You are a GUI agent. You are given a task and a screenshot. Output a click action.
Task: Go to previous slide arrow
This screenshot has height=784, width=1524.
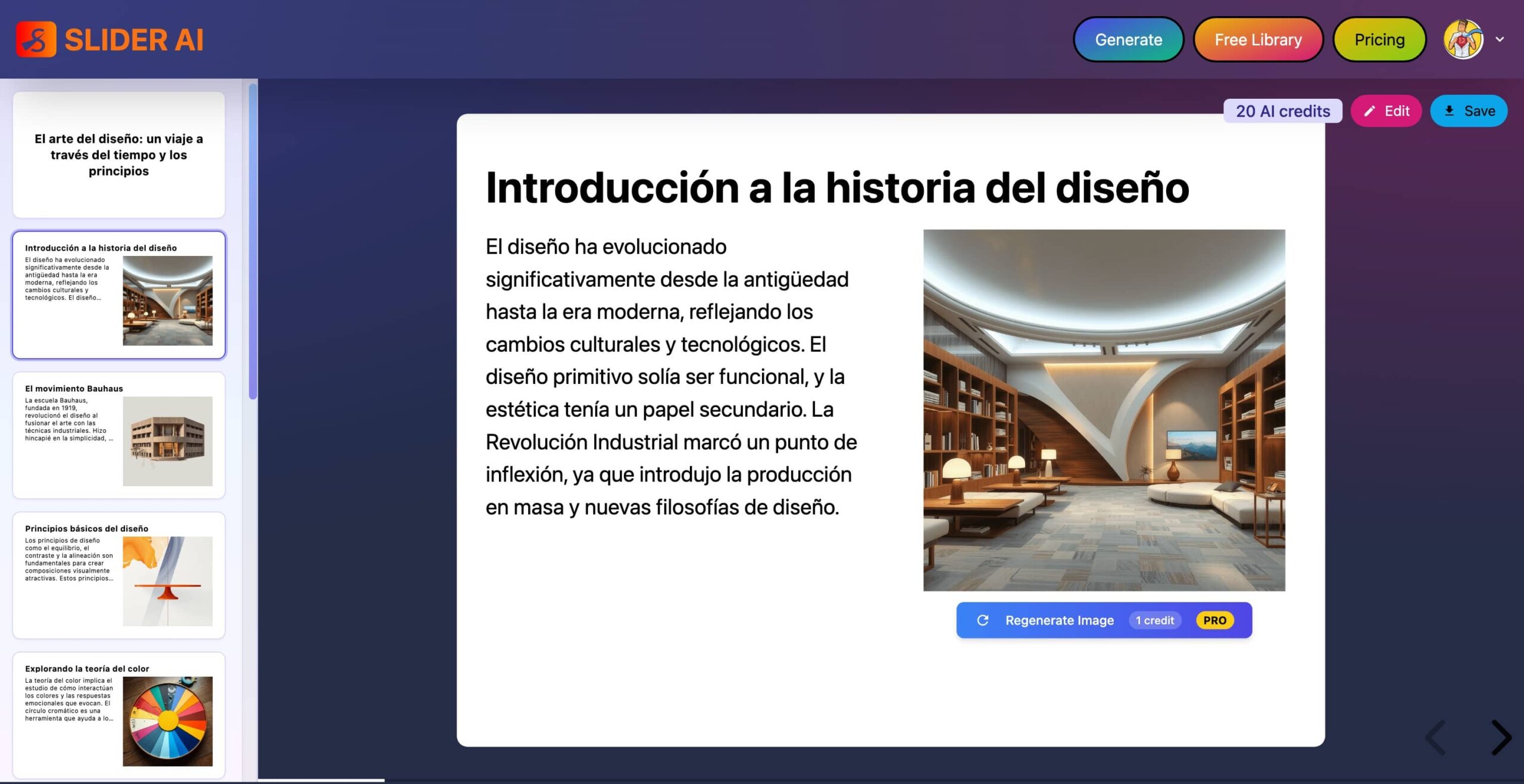1436,738
